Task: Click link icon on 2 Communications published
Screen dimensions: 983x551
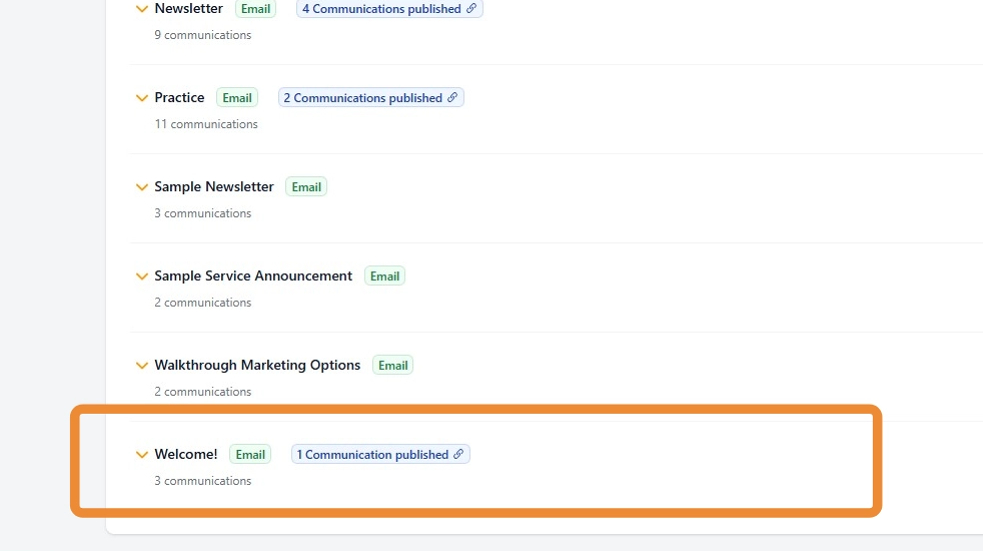Action: [453, 98]
